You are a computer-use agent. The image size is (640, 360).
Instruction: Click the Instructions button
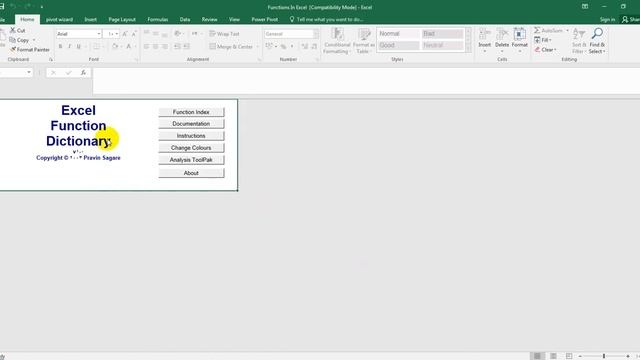pos(191,136)
